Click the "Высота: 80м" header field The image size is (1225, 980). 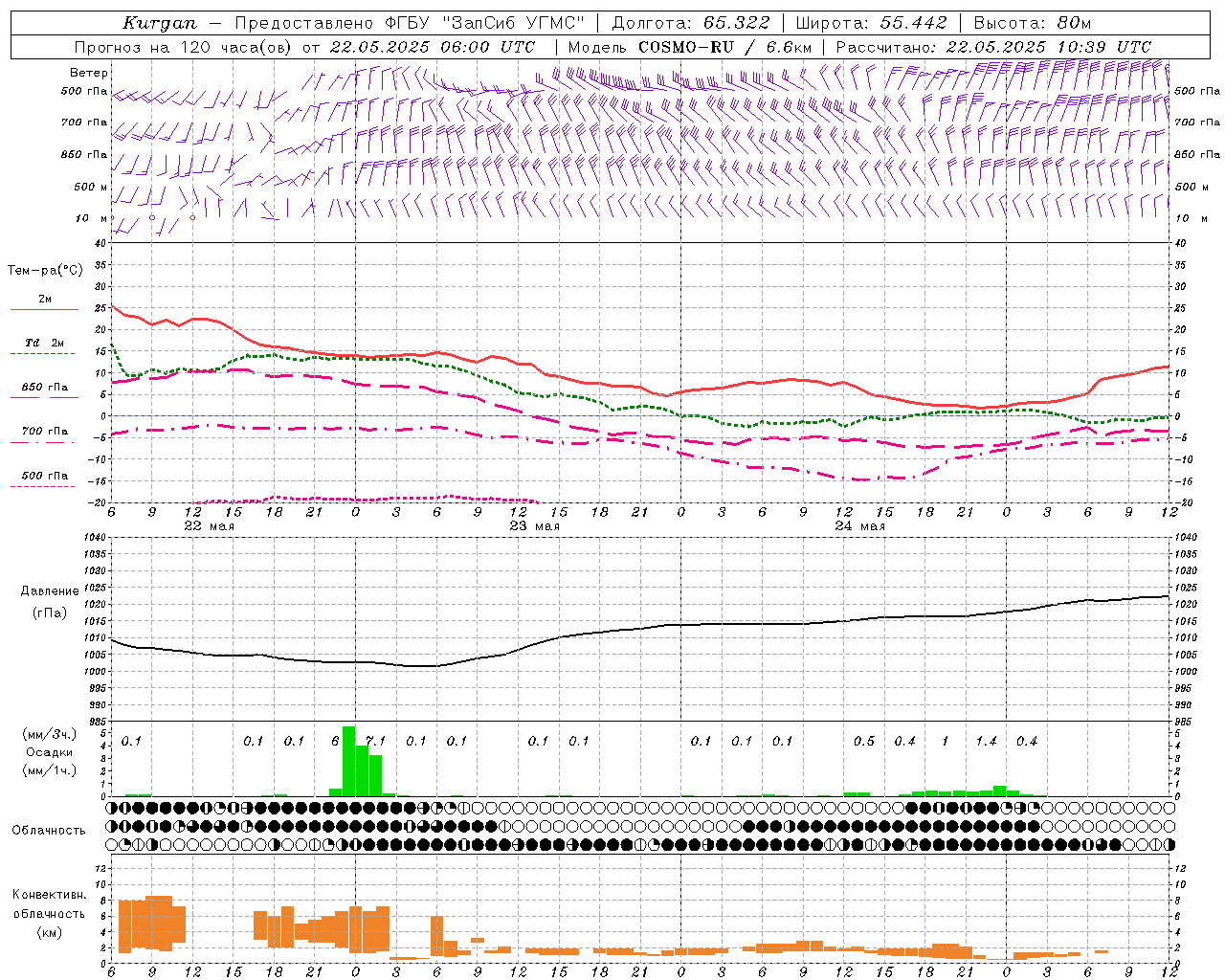[x=1032, y=23]
